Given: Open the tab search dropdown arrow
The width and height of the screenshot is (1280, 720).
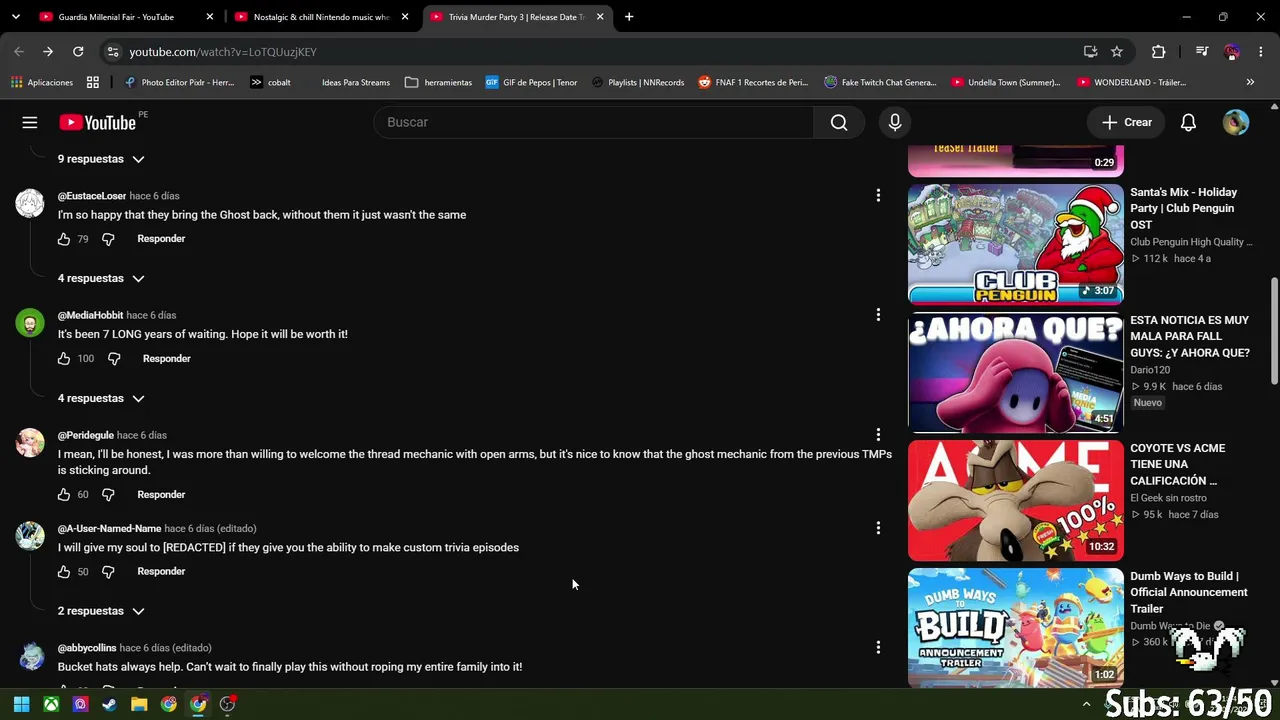Looking at the screenshot, I should pyautogui.click(x=16, y=17).
